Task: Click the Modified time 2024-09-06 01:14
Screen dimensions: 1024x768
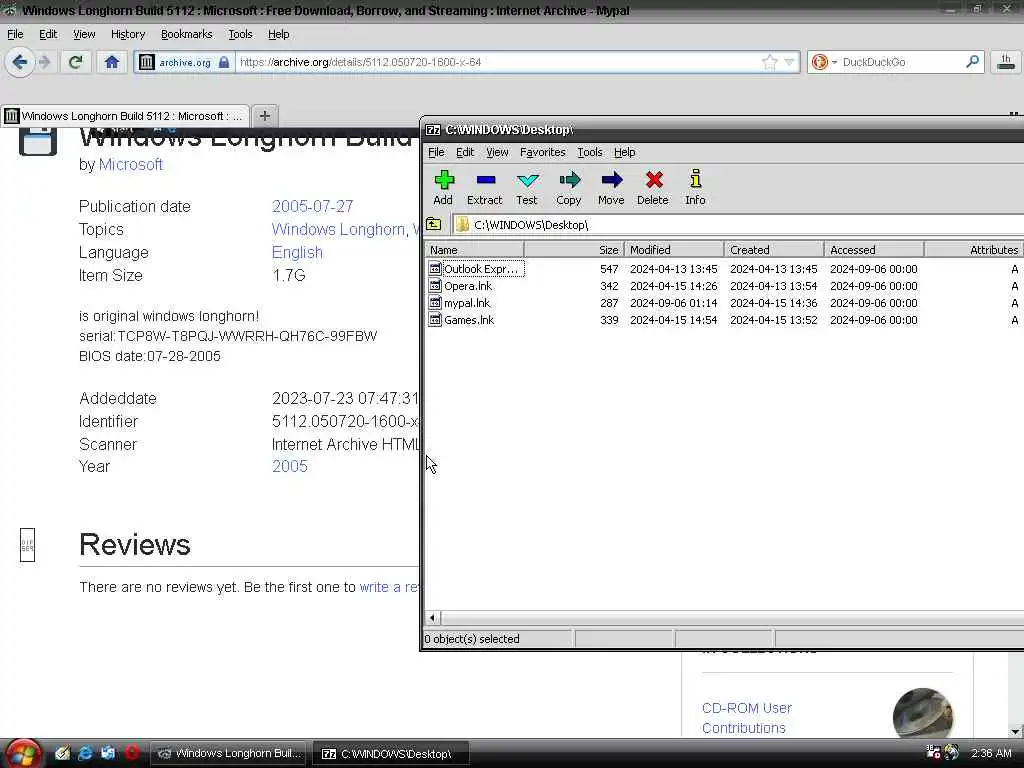Action: pyautogui.click(x=673, y=303)
